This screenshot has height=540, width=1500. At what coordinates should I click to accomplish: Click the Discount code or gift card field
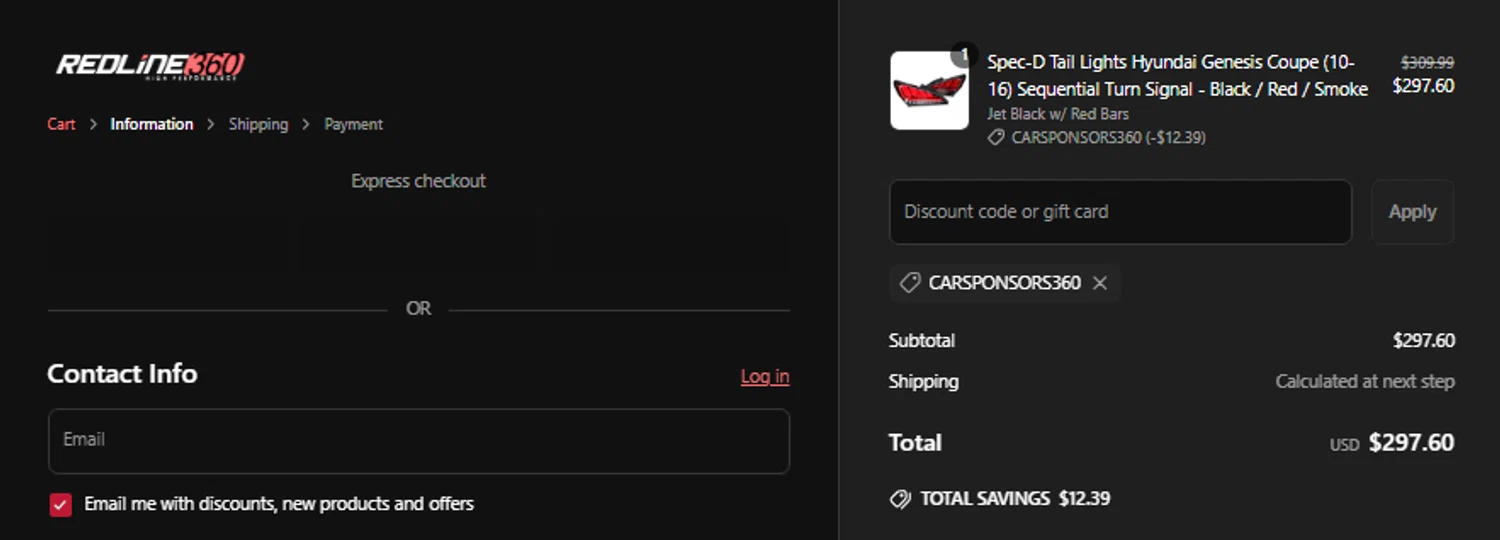click(1120, 212)
